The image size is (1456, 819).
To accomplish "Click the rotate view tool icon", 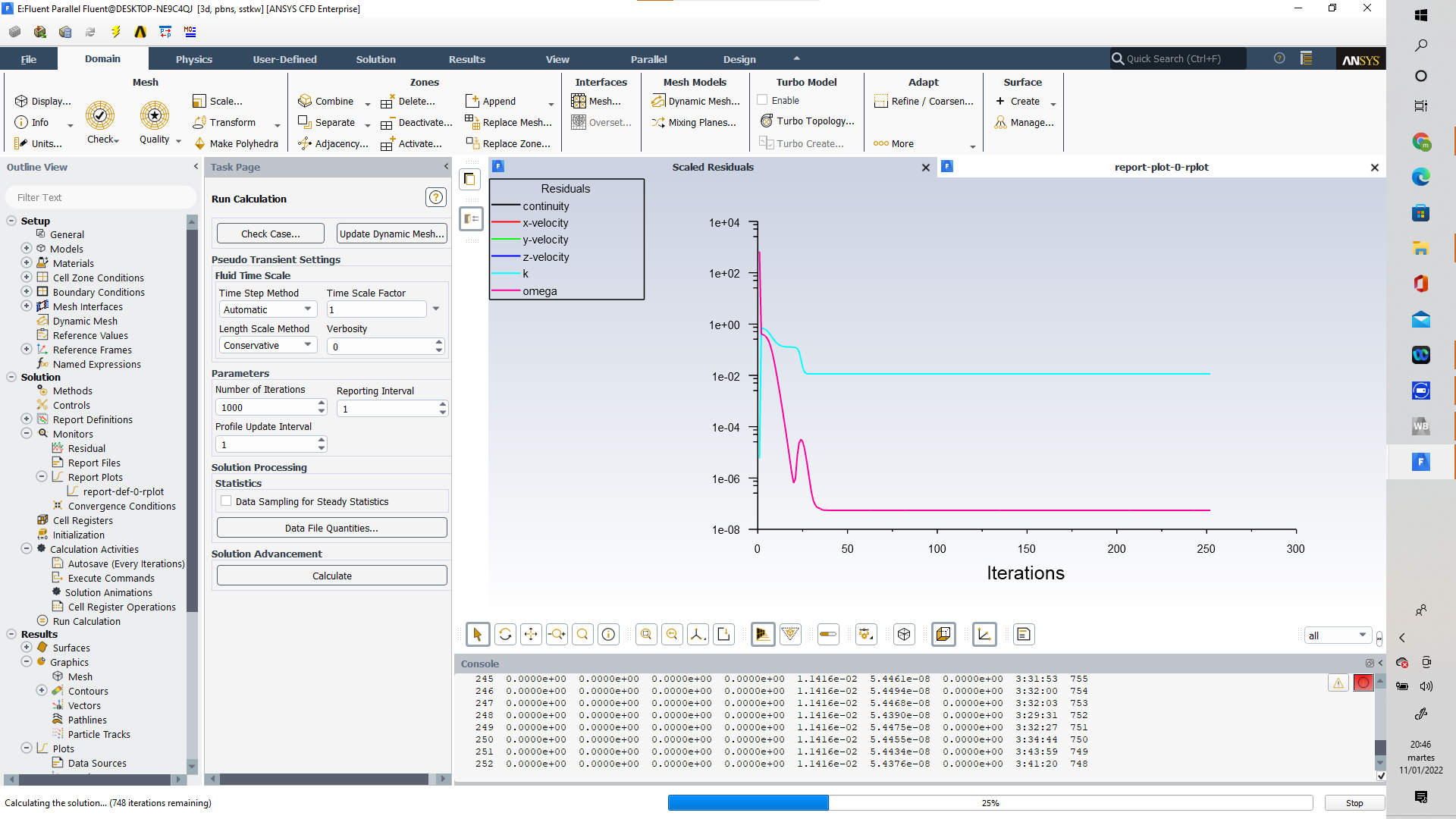I will click(505, 635).
